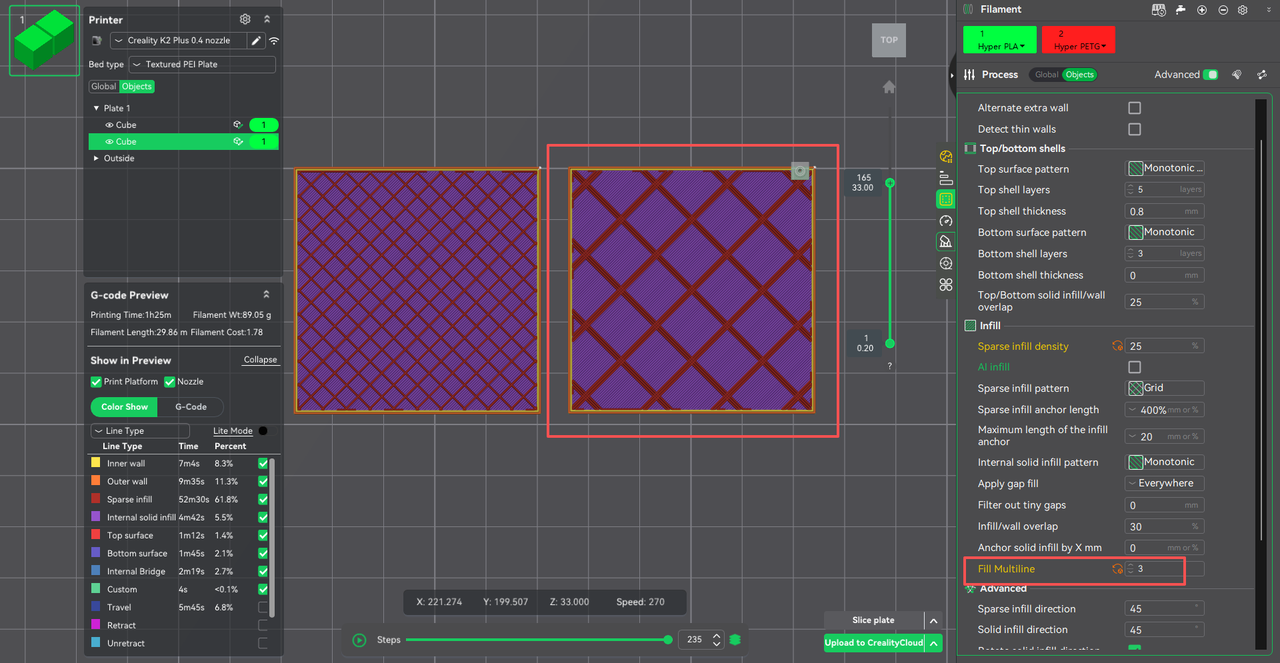Hide the first Cube using eye icon
The height and width of the screenshot is (663, 1280).
point(110,125)
